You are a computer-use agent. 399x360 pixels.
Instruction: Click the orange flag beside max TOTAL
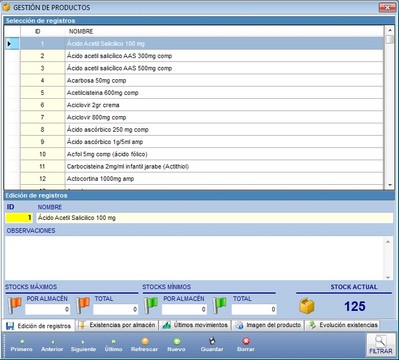83,305
